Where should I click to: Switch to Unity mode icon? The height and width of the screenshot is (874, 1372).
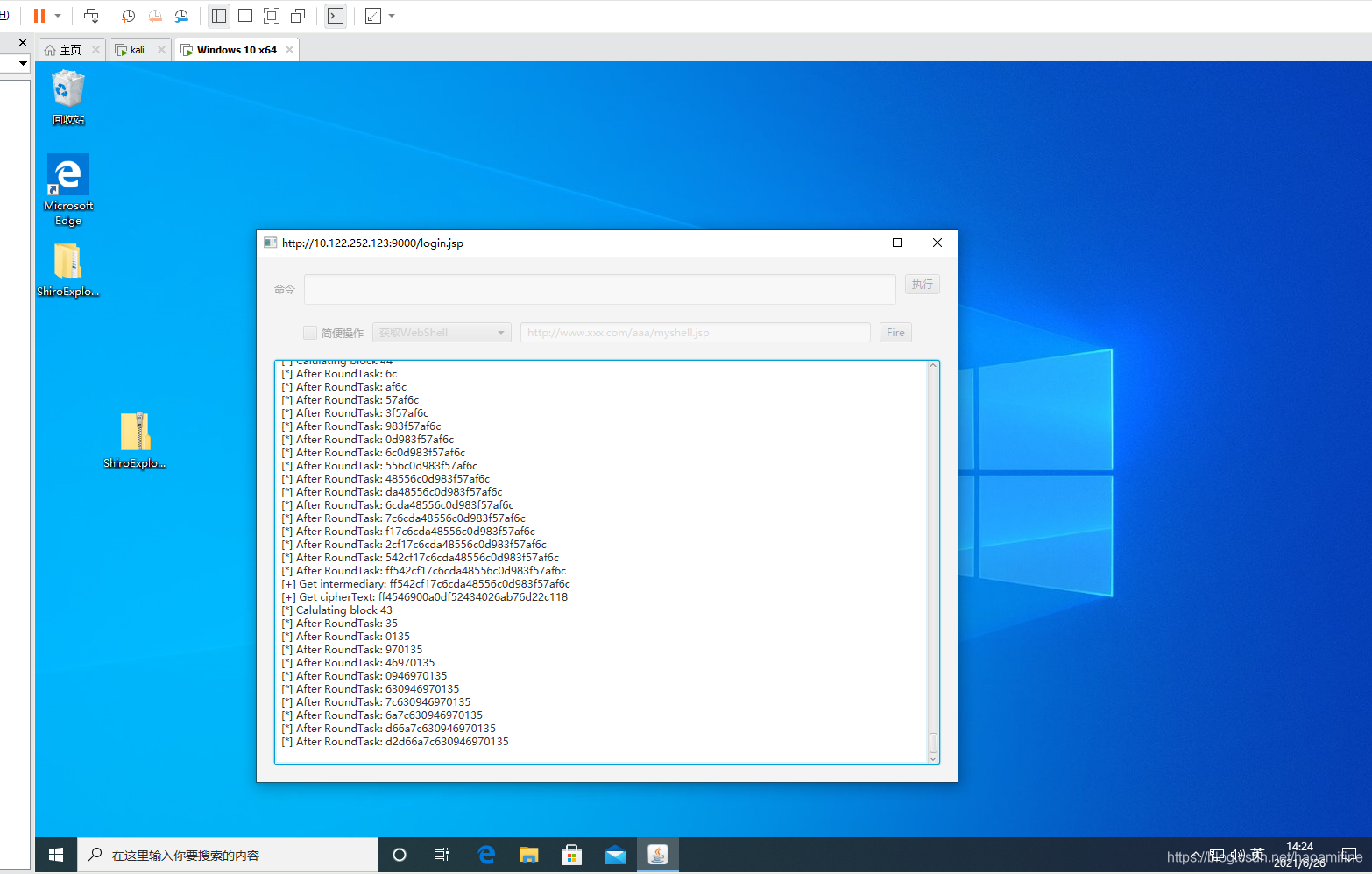298,16
